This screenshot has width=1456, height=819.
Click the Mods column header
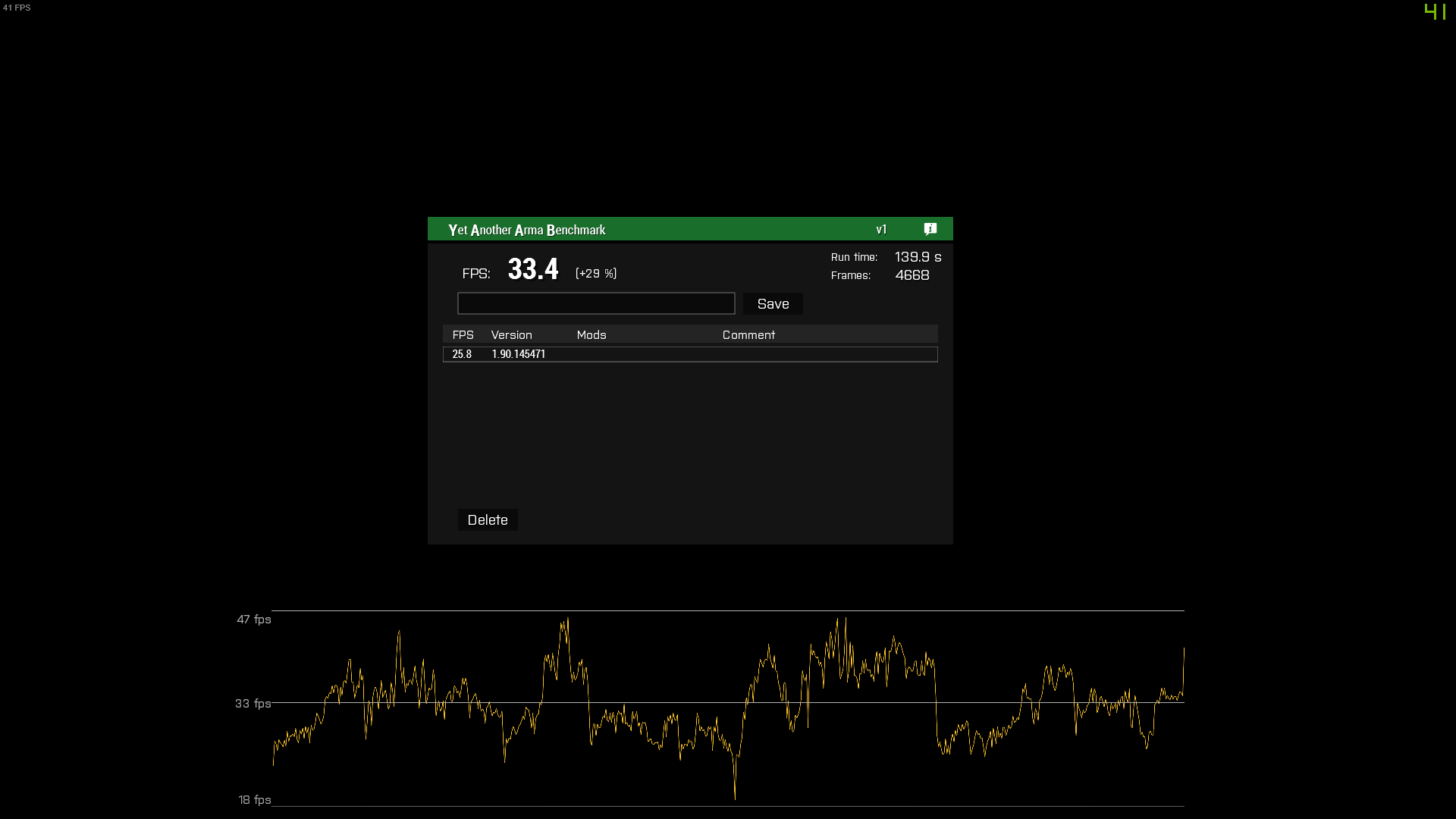point(591,334)
